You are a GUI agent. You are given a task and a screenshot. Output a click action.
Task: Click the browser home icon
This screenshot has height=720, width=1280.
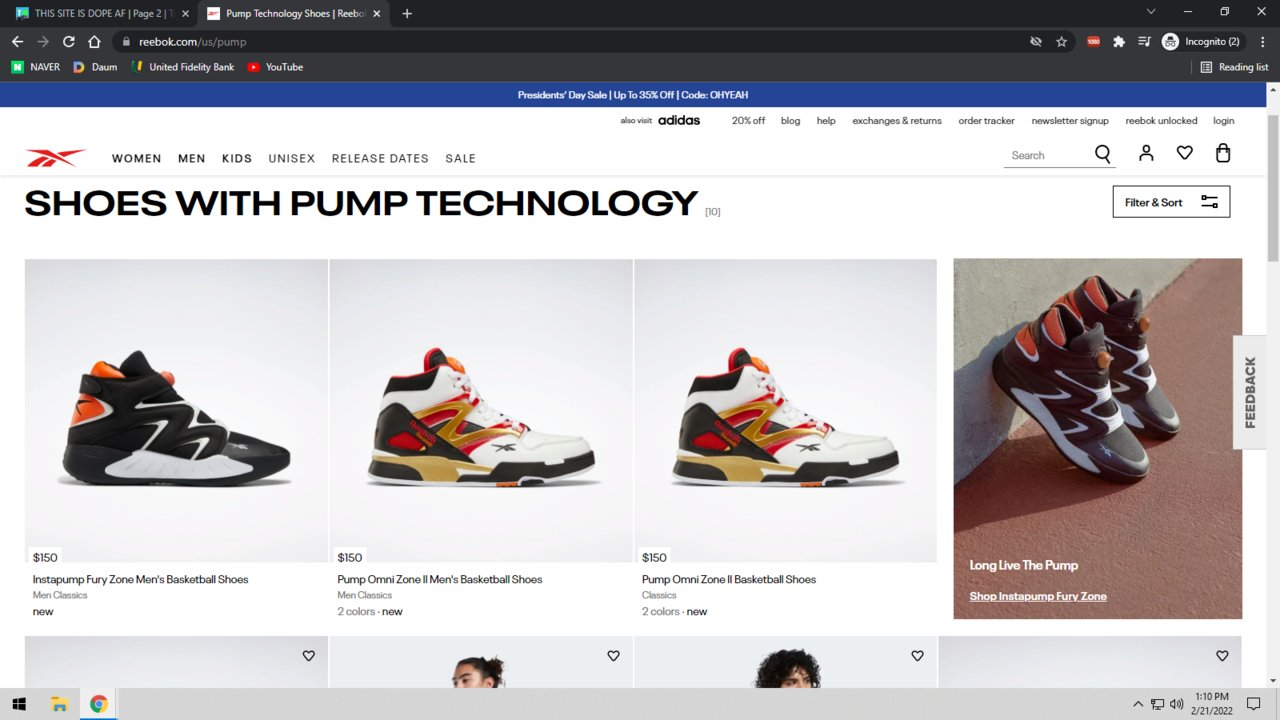pos(94,42)
